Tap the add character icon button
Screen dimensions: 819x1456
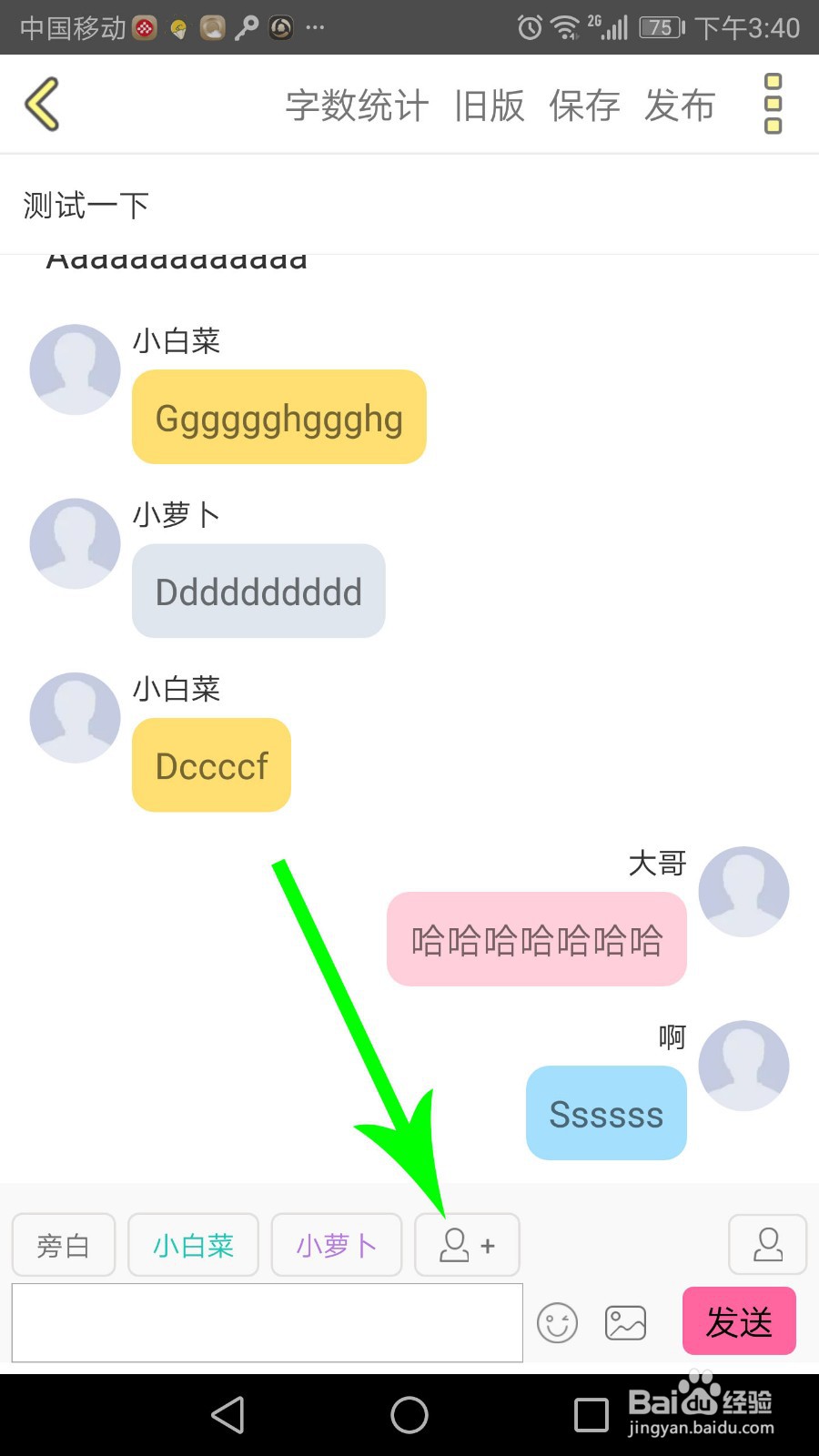467,1244
